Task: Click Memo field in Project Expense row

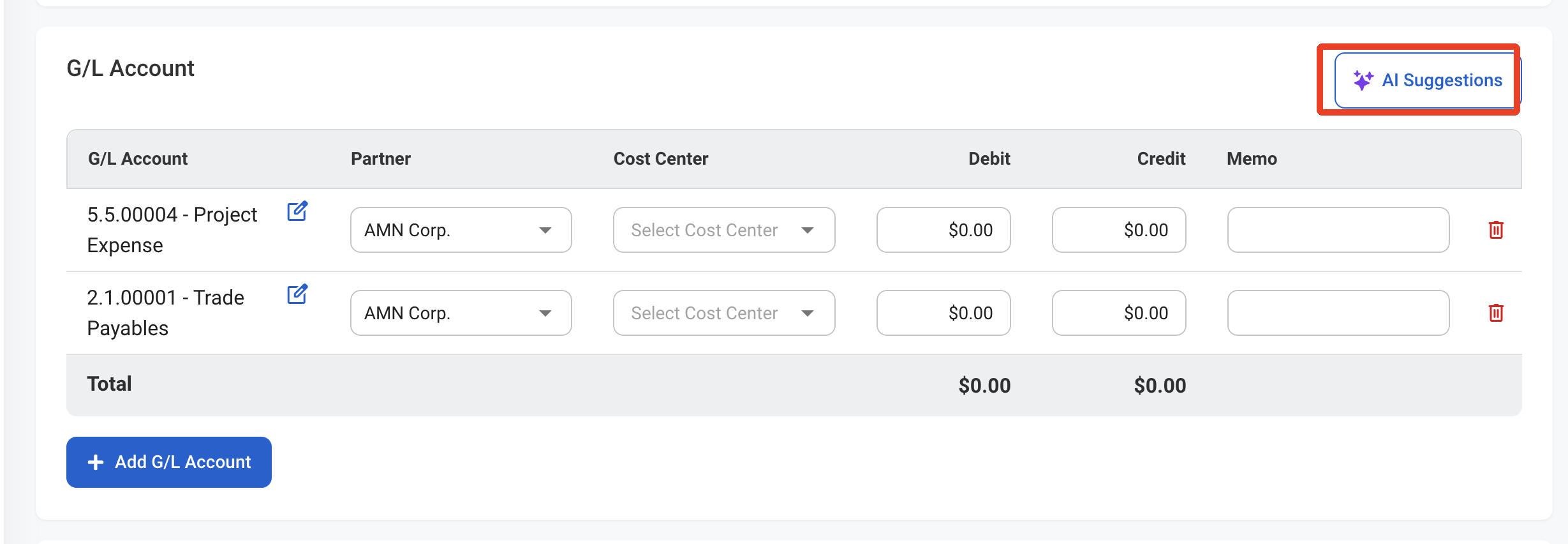Action: tap(1338, 230)
